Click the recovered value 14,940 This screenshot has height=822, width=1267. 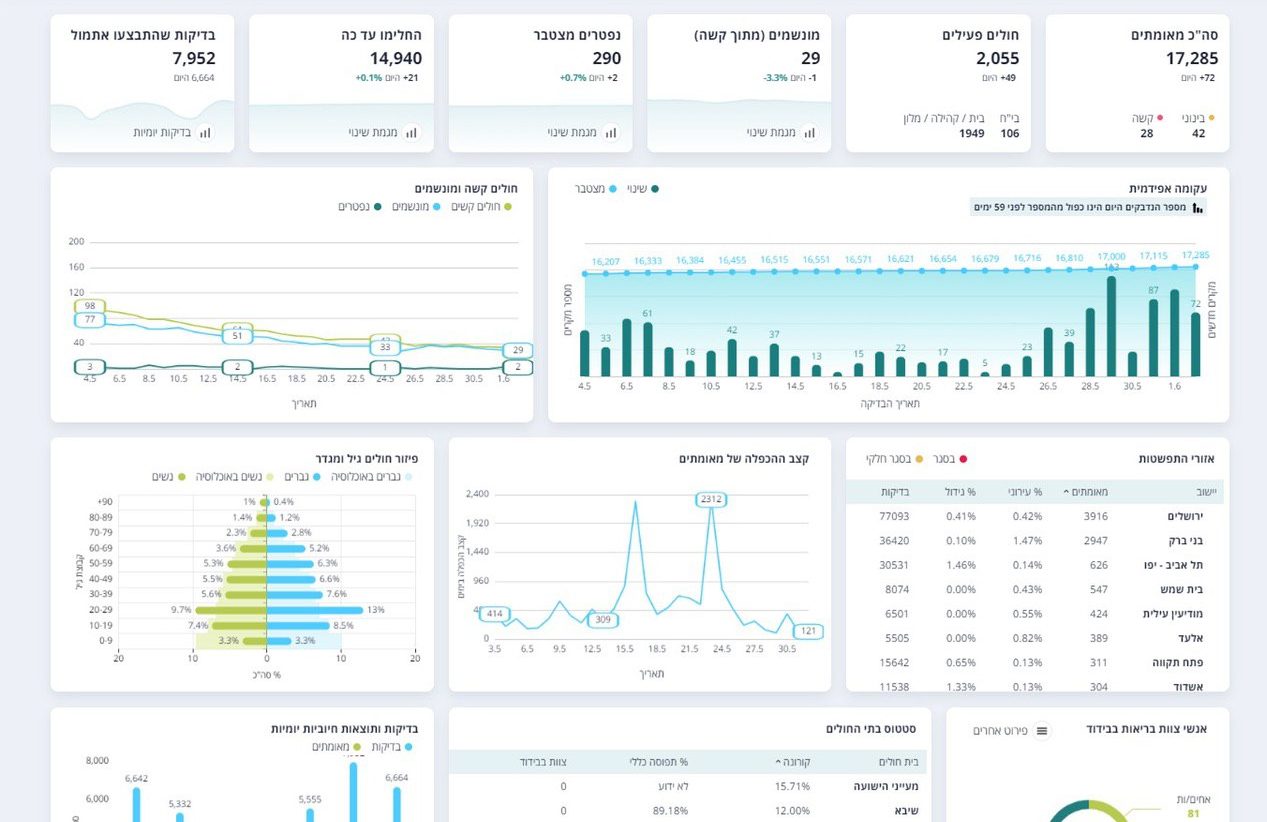396,59
